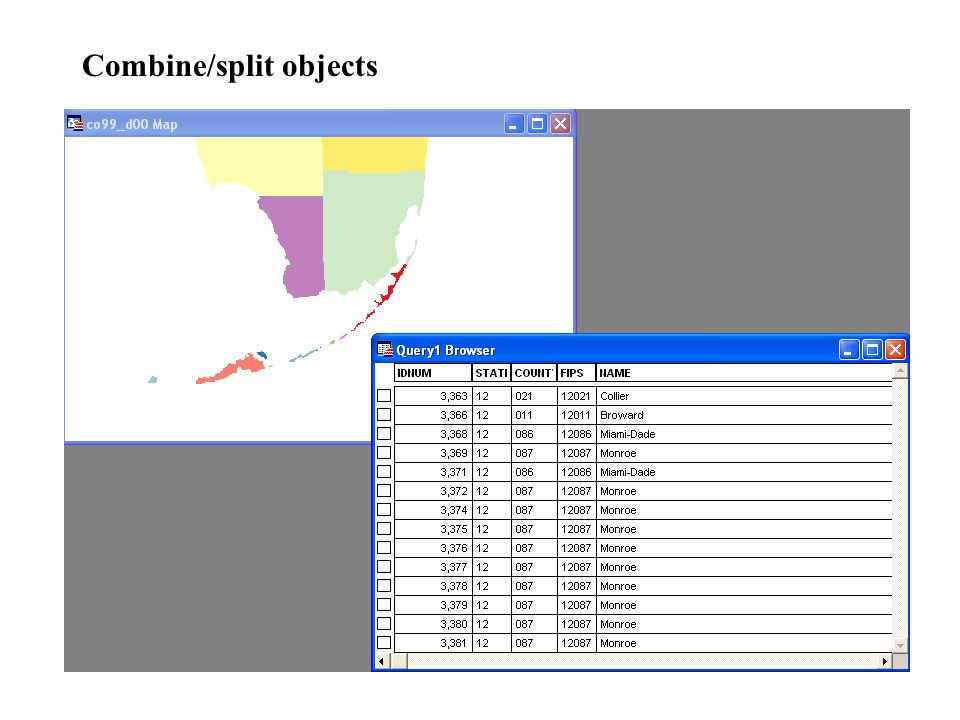Click the IDNUM column header
The width and height of the screenshot is (960, 720).
(x=433, y=373)
